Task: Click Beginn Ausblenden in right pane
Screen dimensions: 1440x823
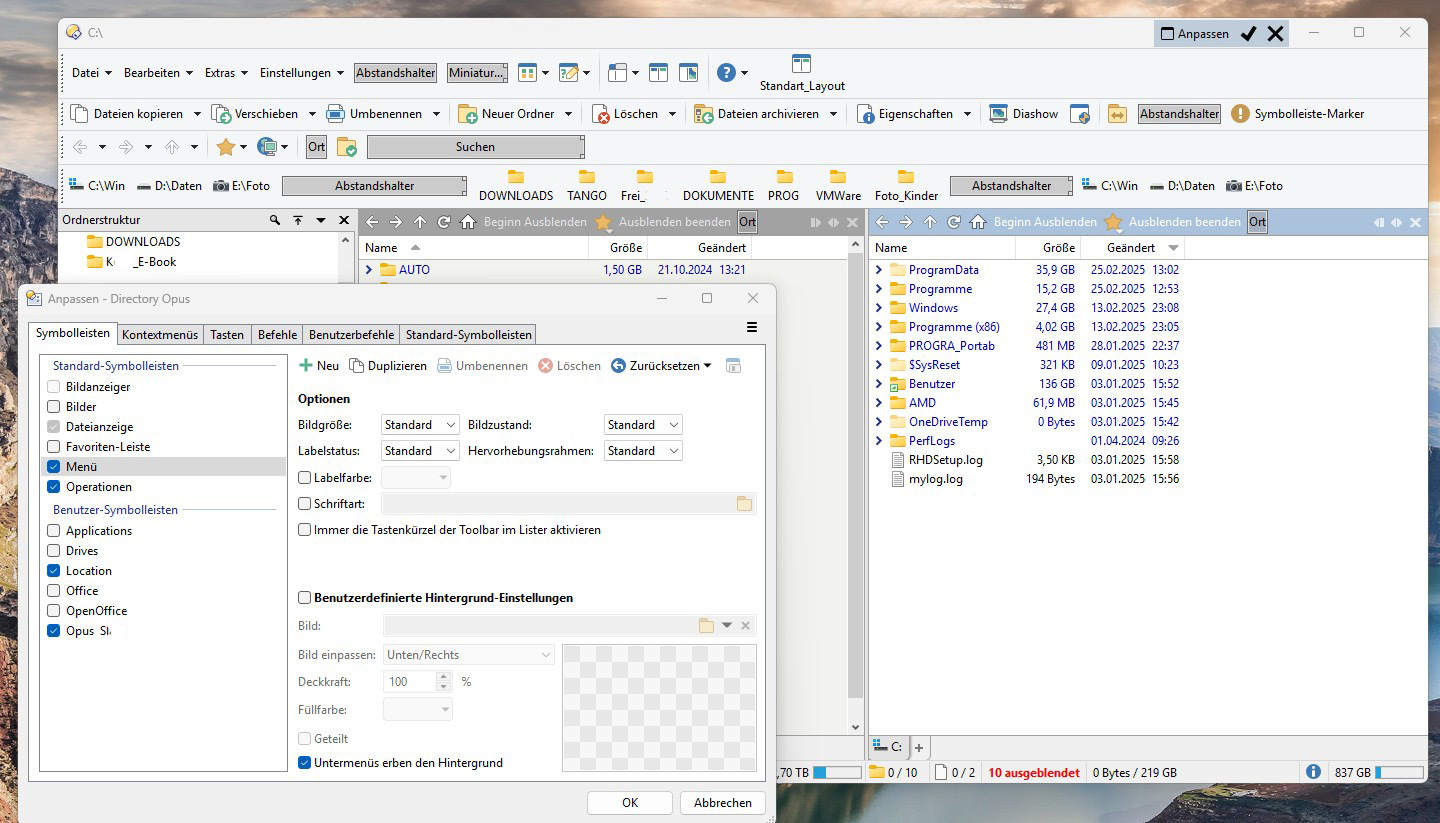Action: 1045,222
